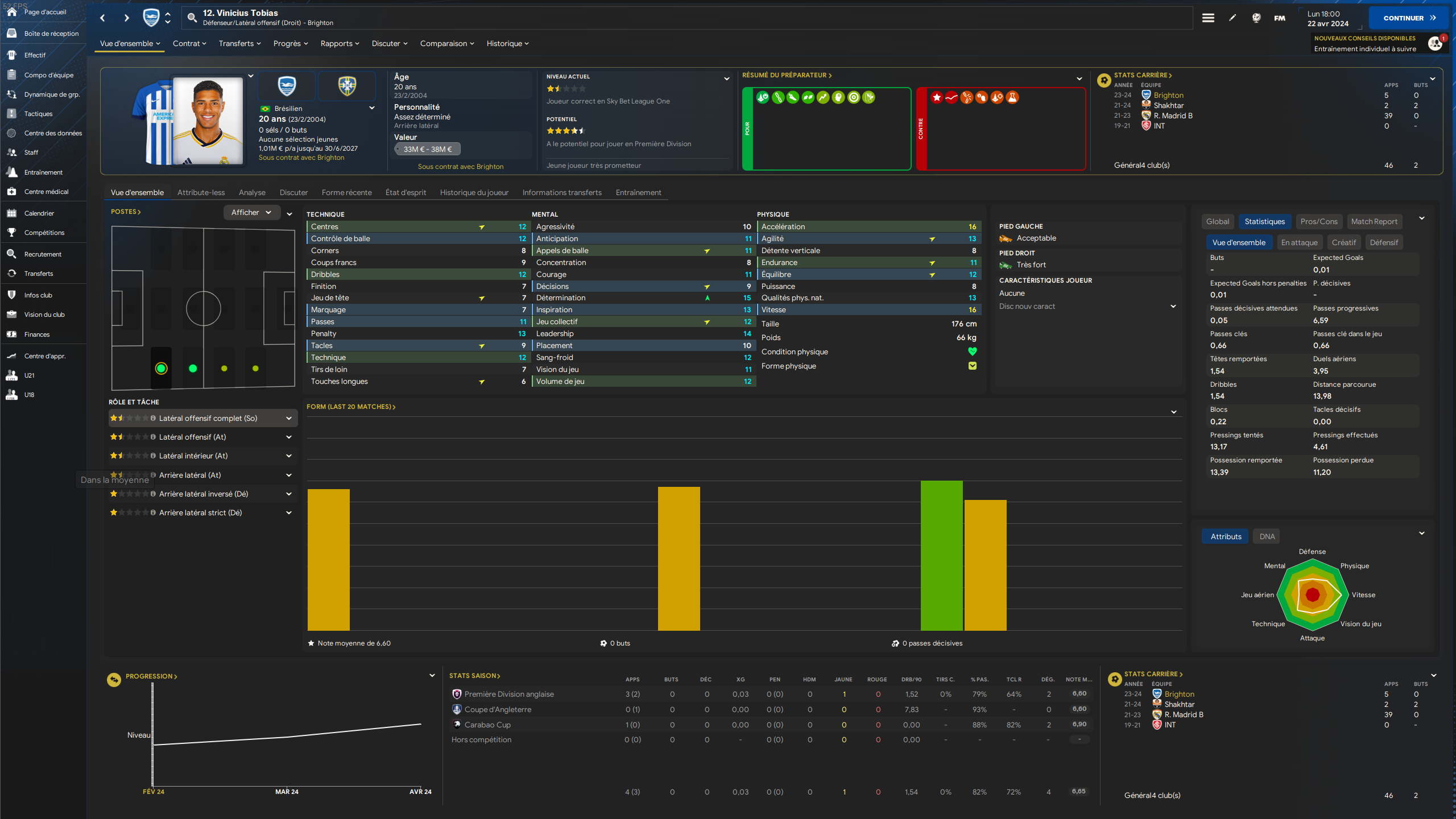Click the hamburger menu icon in the top bar
The image size is (1456, 819).
[x=1208, y=18]
